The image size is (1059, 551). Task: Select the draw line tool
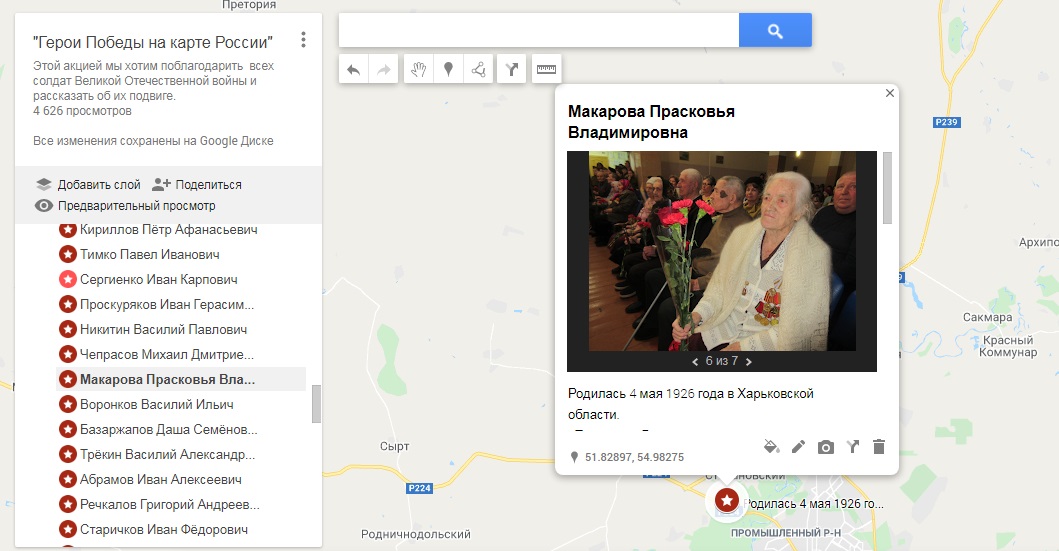[x=478, y=70]
